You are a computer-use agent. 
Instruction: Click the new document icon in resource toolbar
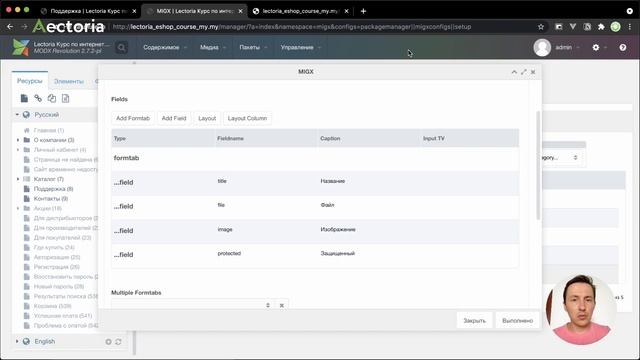(x=24, y=98)
